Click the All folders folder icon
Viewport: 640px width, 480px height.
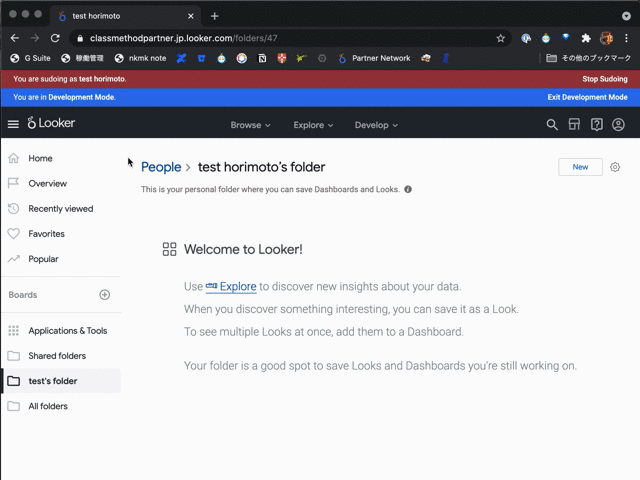[13, 406]
